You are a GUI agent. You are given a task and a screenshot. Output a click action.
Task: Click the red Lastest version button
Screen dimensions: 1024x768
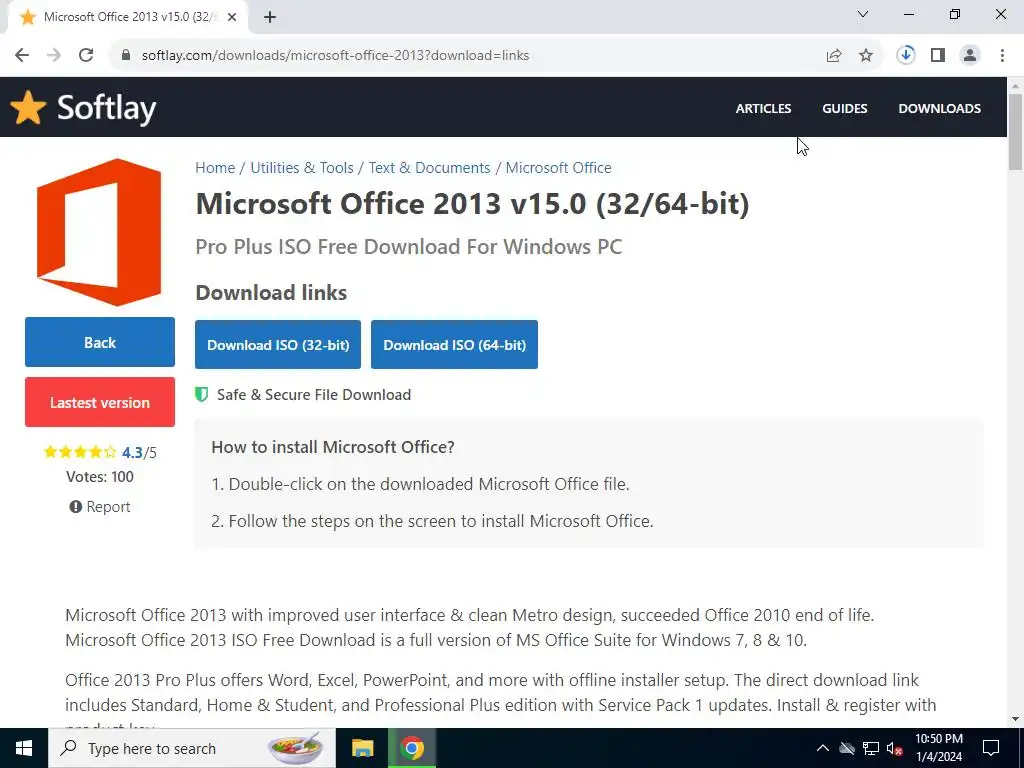point(100,402)
